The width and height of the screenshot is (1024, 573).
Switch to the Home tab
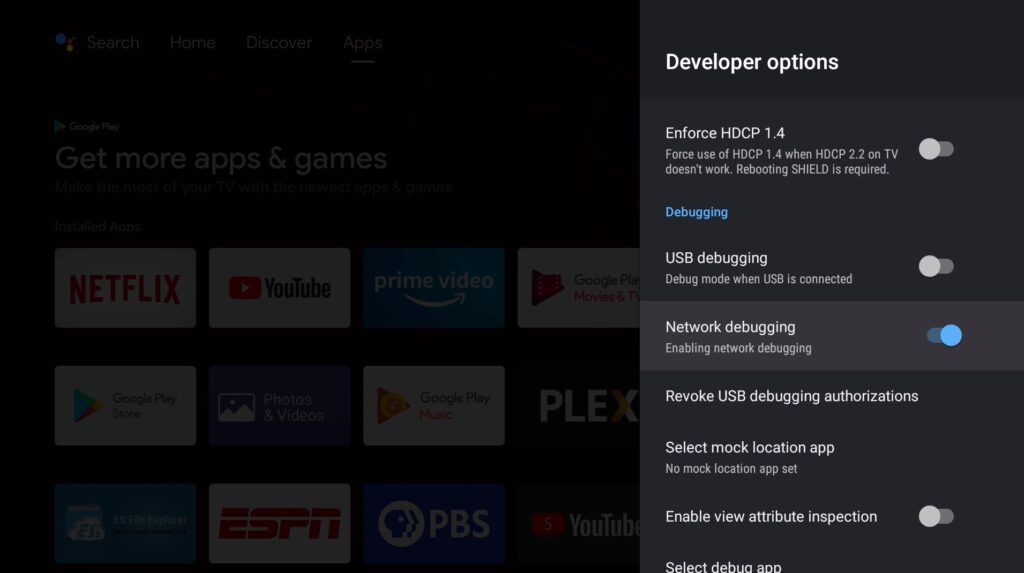coord(193,42)
